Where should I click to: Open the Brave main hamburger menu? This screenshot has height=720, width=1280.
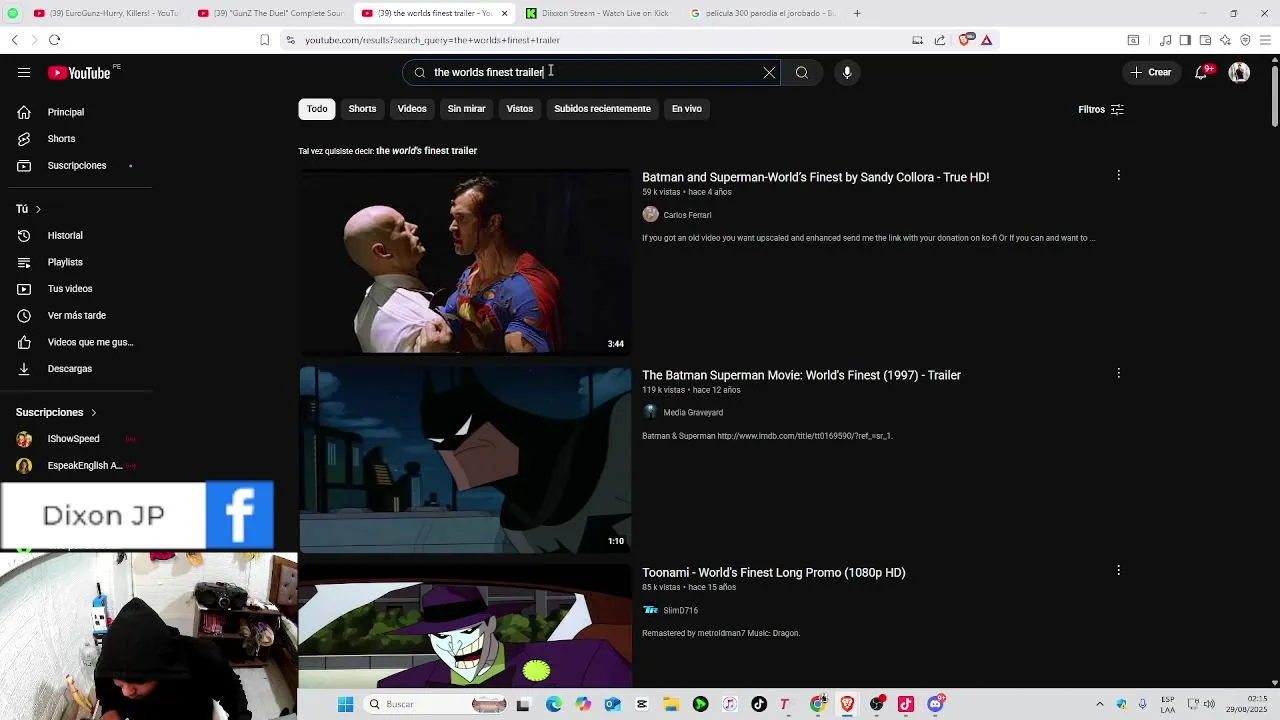point(1266,40)
